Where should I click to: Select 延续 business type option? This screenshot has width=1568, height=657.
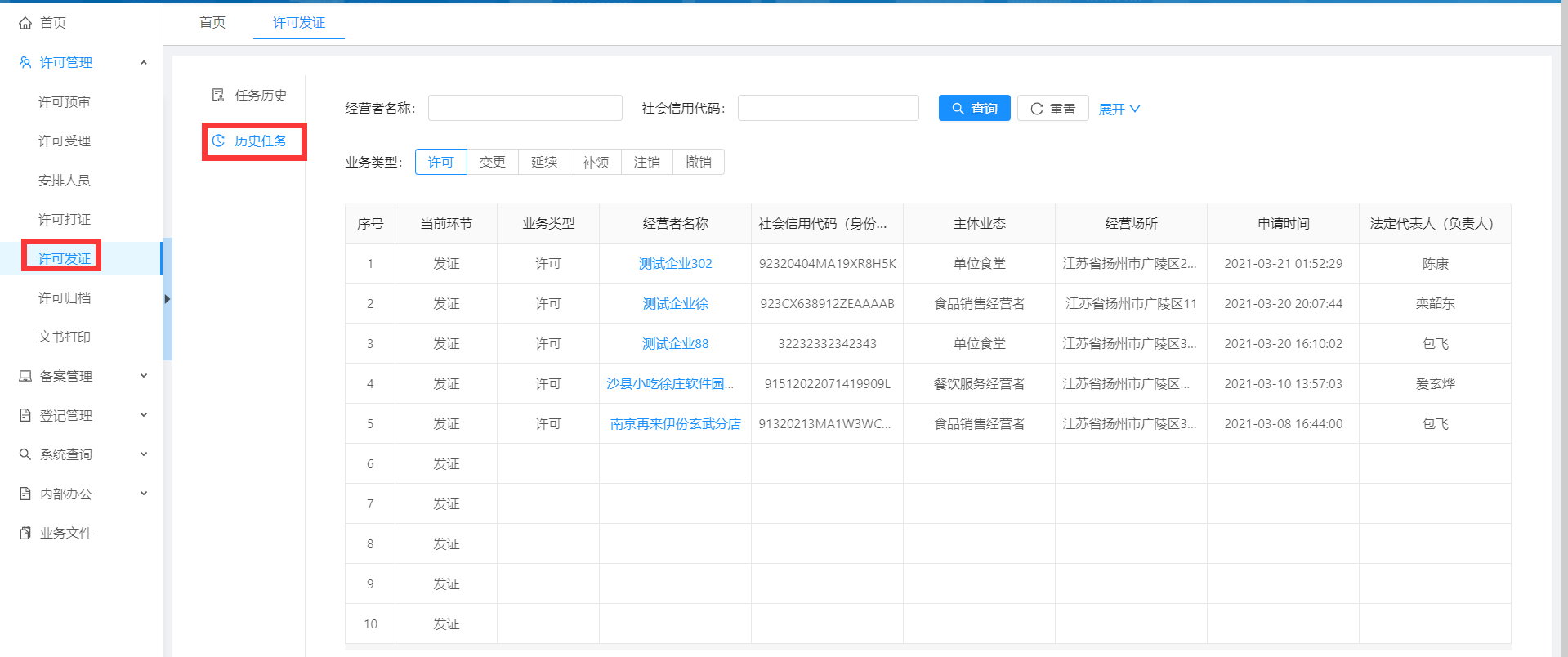click(543, 162)
